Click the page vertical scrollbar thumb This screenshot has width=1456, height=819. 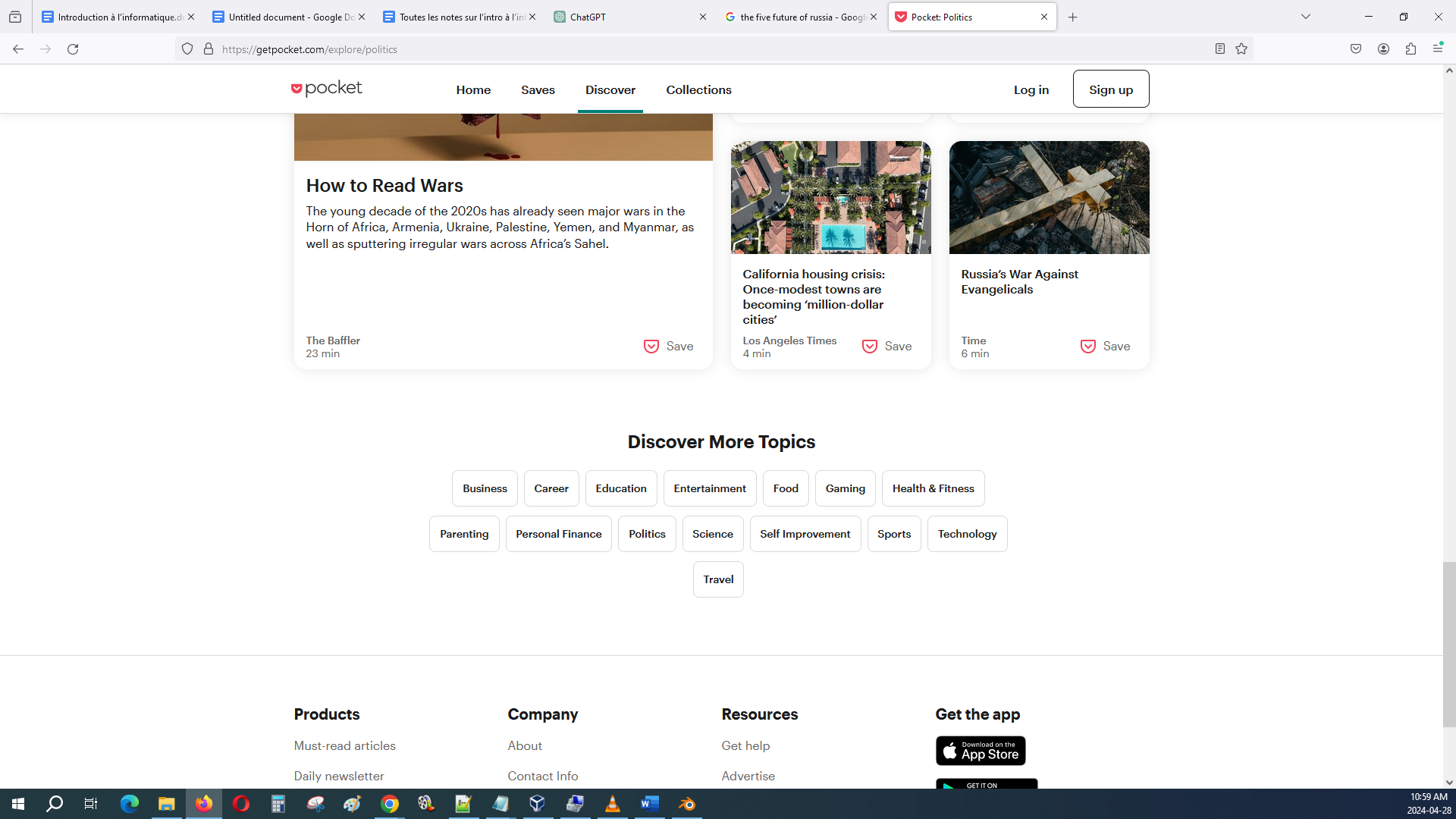click(1448, 645)
